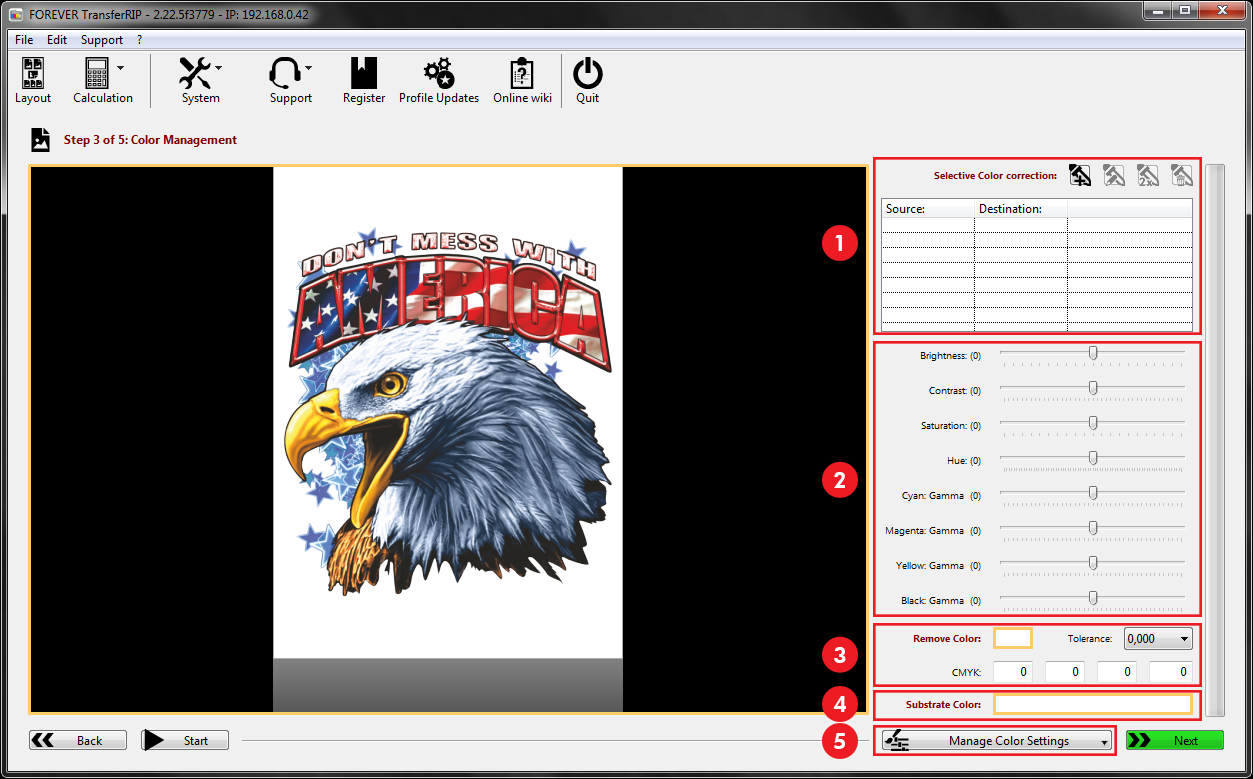1253x779 pixels.
Task: Focus the first CMYK value field
Action: (x=1013, y=672)
